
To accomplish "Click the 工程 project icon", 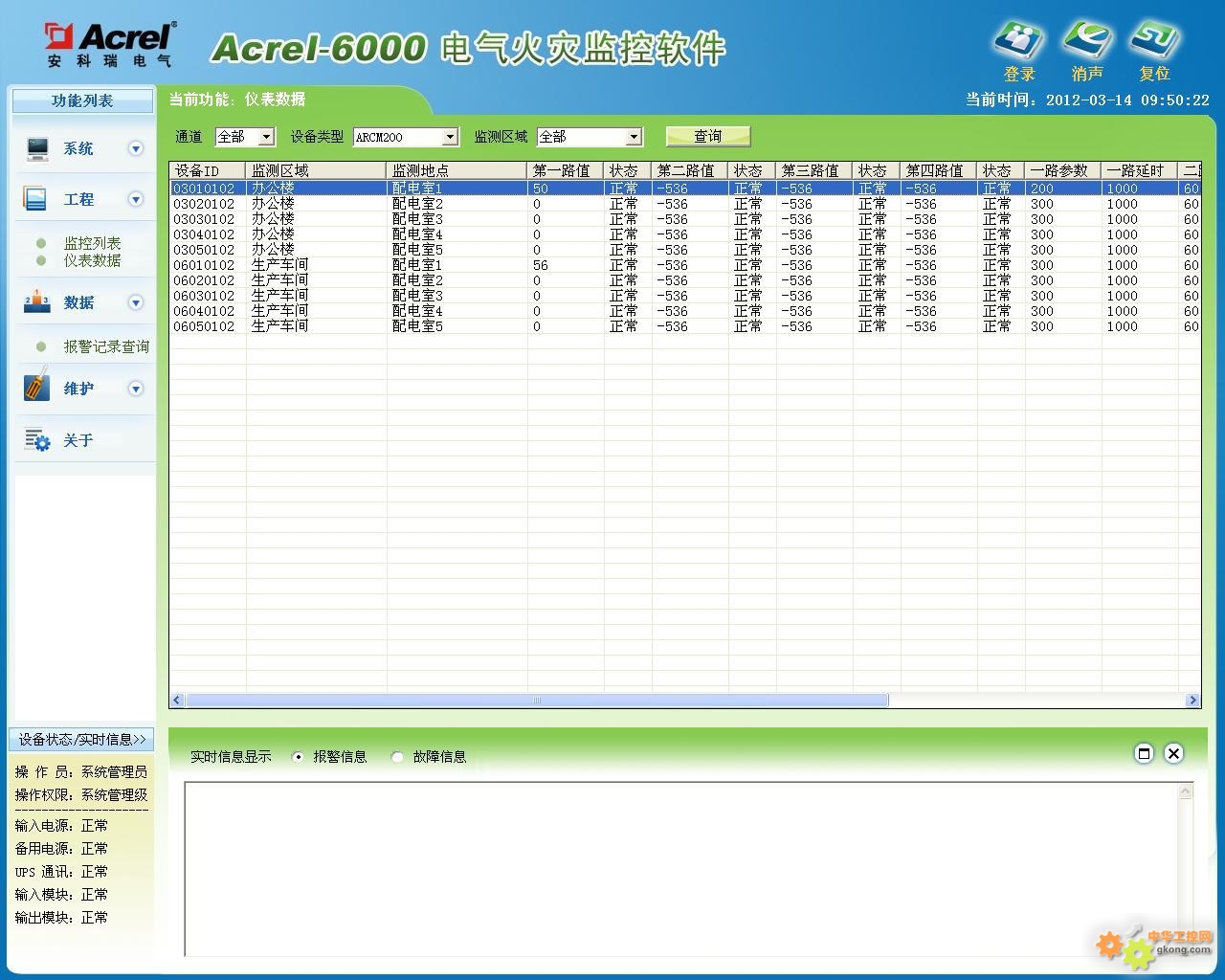I will tap(35, 198).
